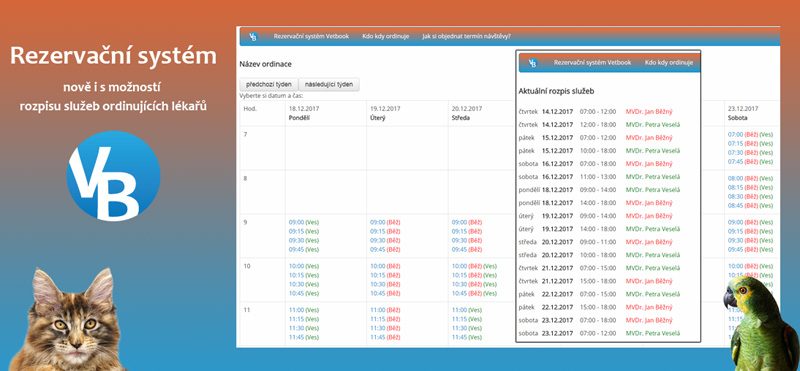Go to následující týden
800x371 pixels.
click(329, 84)
